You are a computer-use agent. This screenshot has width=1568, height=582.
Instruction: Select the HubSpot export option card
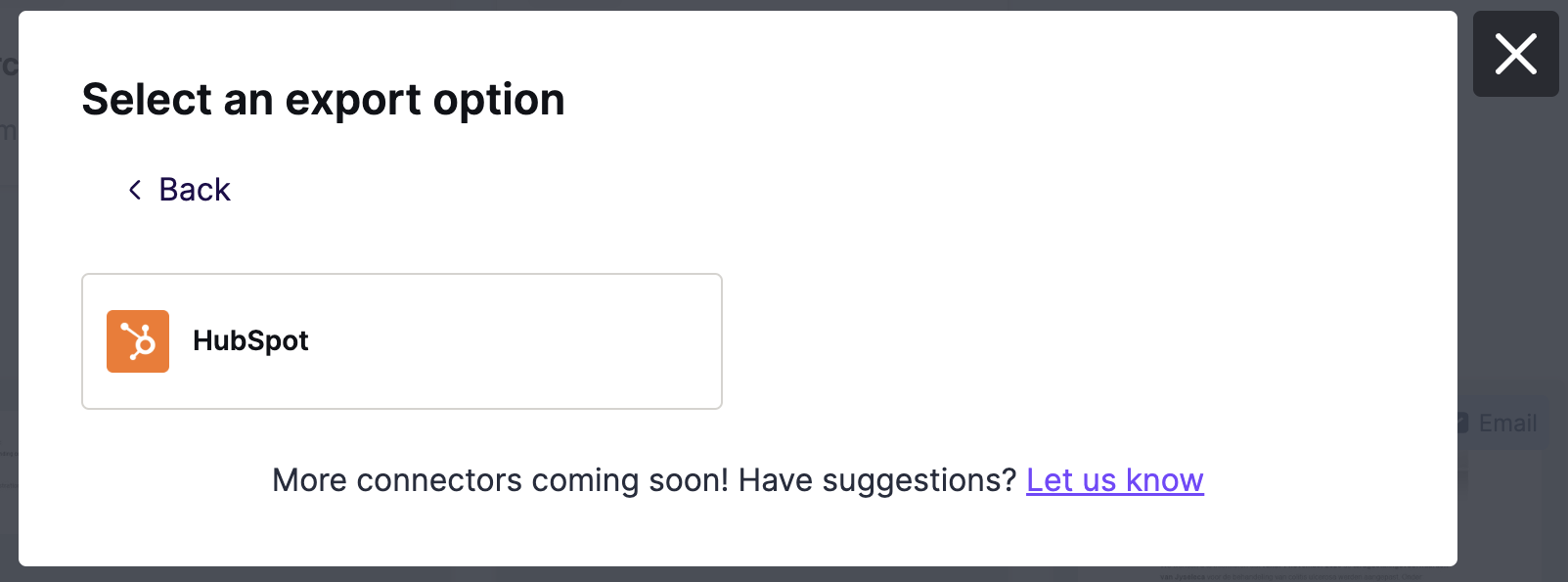point(402,341)
